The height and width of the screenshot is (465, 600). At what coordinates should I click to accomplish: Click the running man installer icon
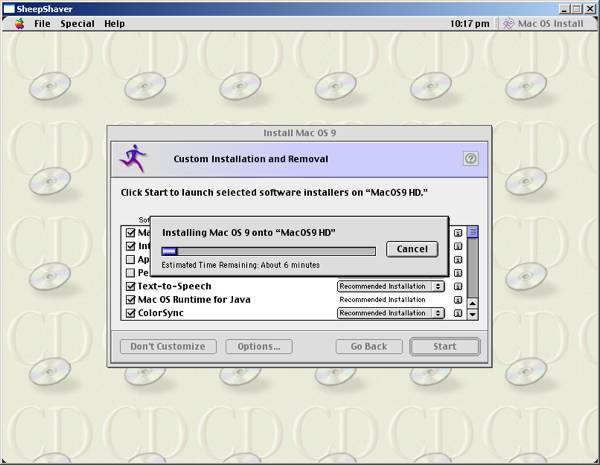pos(132,158)
